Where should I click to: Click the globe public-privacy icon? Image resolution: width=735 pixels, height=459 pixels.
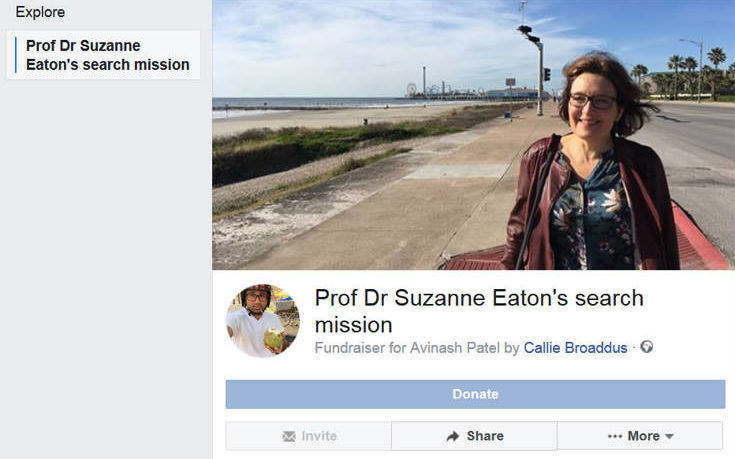click(646, 347)
